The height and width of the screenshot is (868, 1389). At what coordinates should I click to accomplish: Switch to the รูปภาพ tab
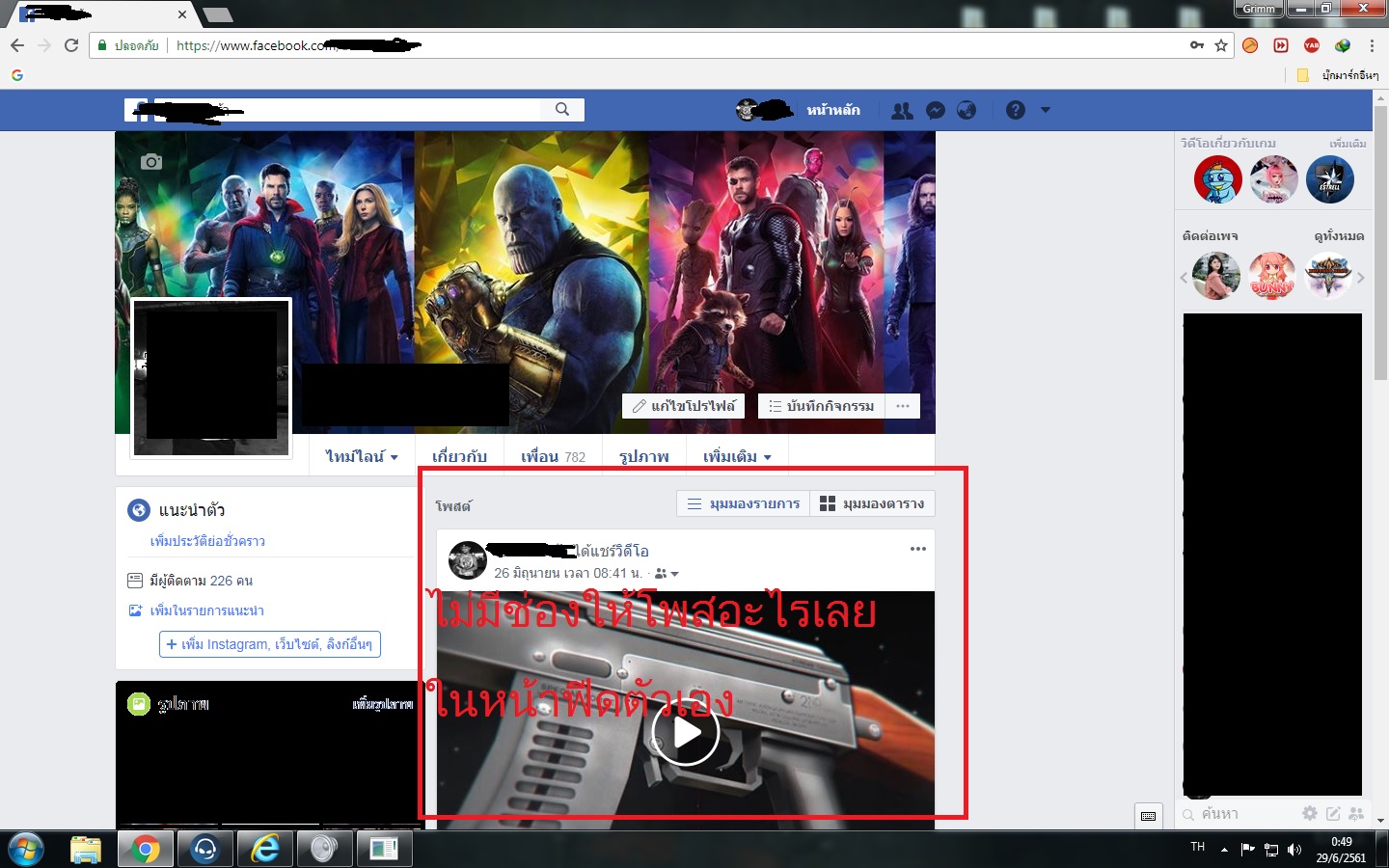click(644, 456)
